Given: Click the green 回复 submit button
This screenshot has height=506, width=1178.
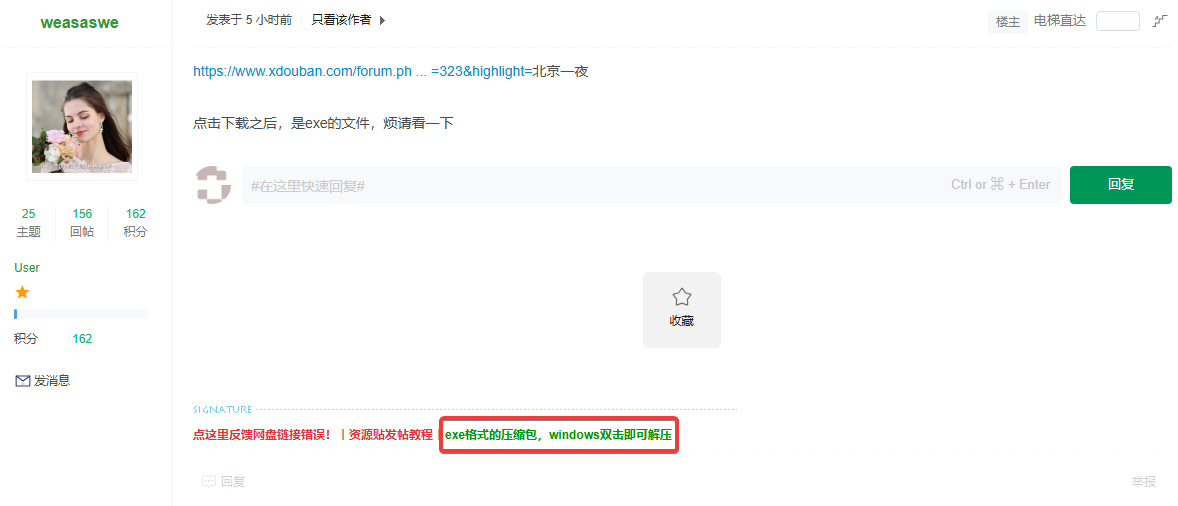Looking at the screenshot, I should pyautogui.click(x=1120, y=185).
